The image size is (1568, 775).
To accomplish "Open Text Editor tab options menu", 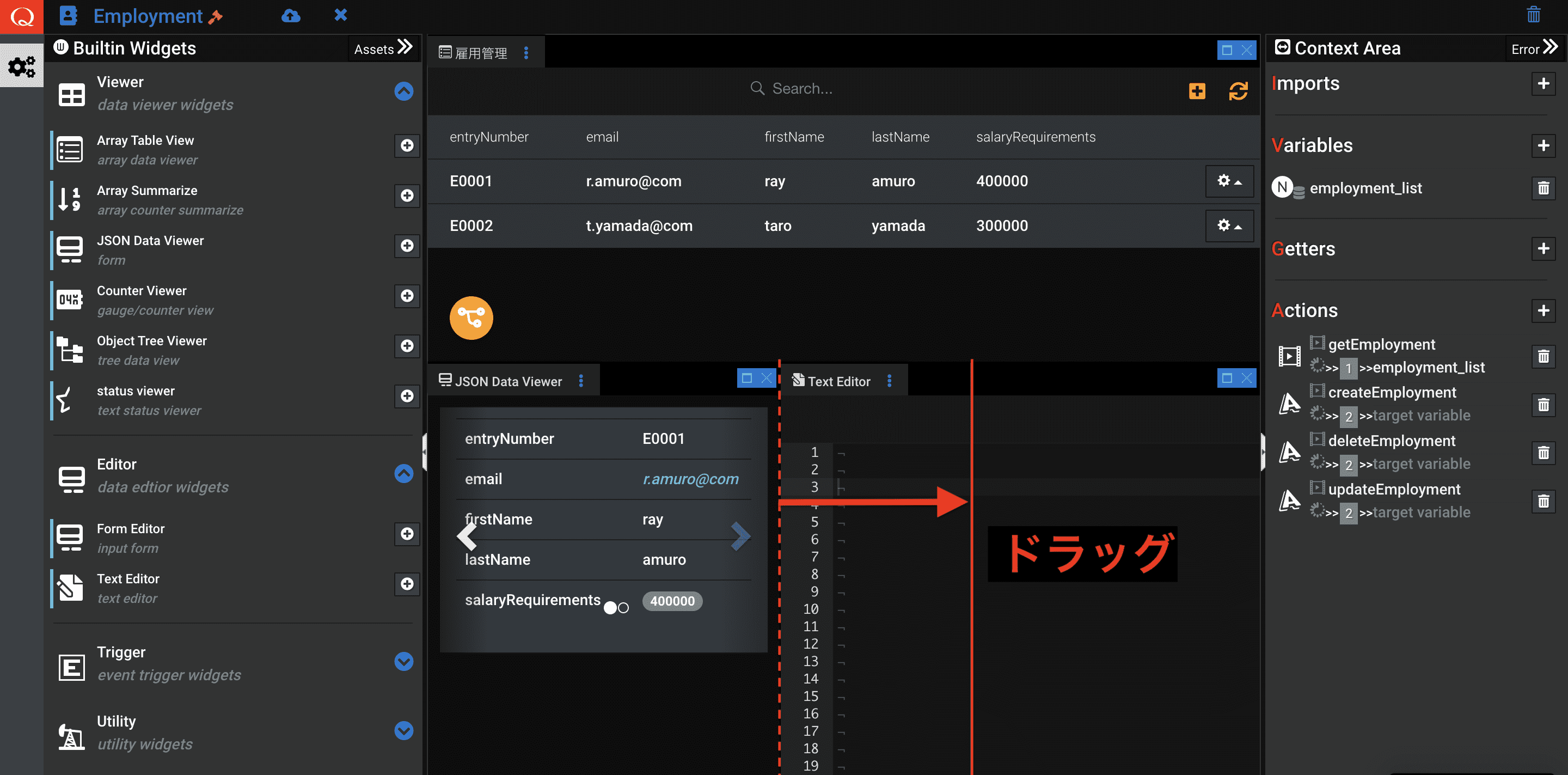I will 889,381.
